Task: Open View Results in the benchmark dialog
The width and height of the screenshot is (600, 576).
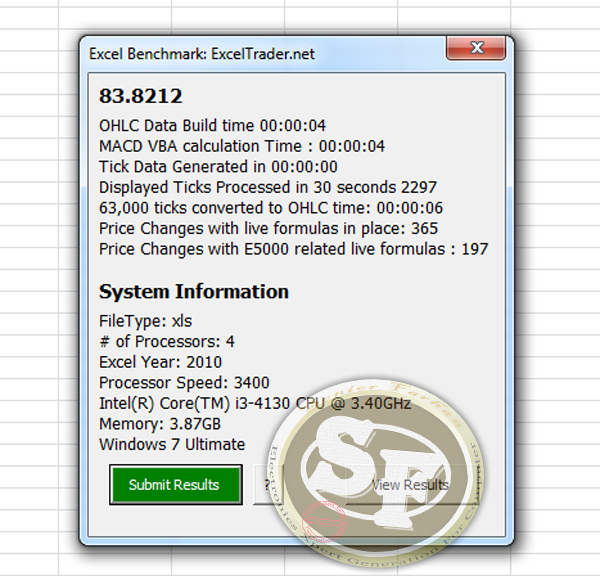Action: point(410,485)
